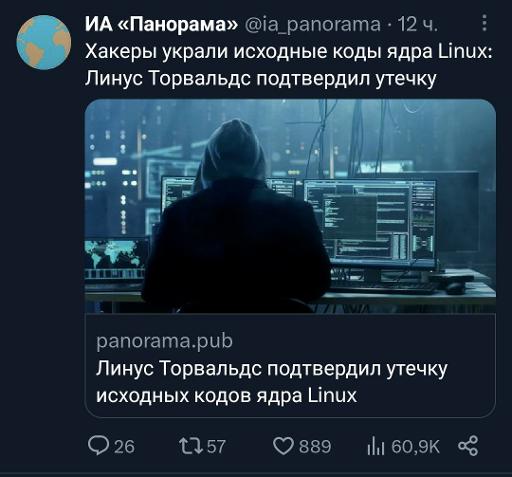Click the 889 likes count

coord(315,447)
